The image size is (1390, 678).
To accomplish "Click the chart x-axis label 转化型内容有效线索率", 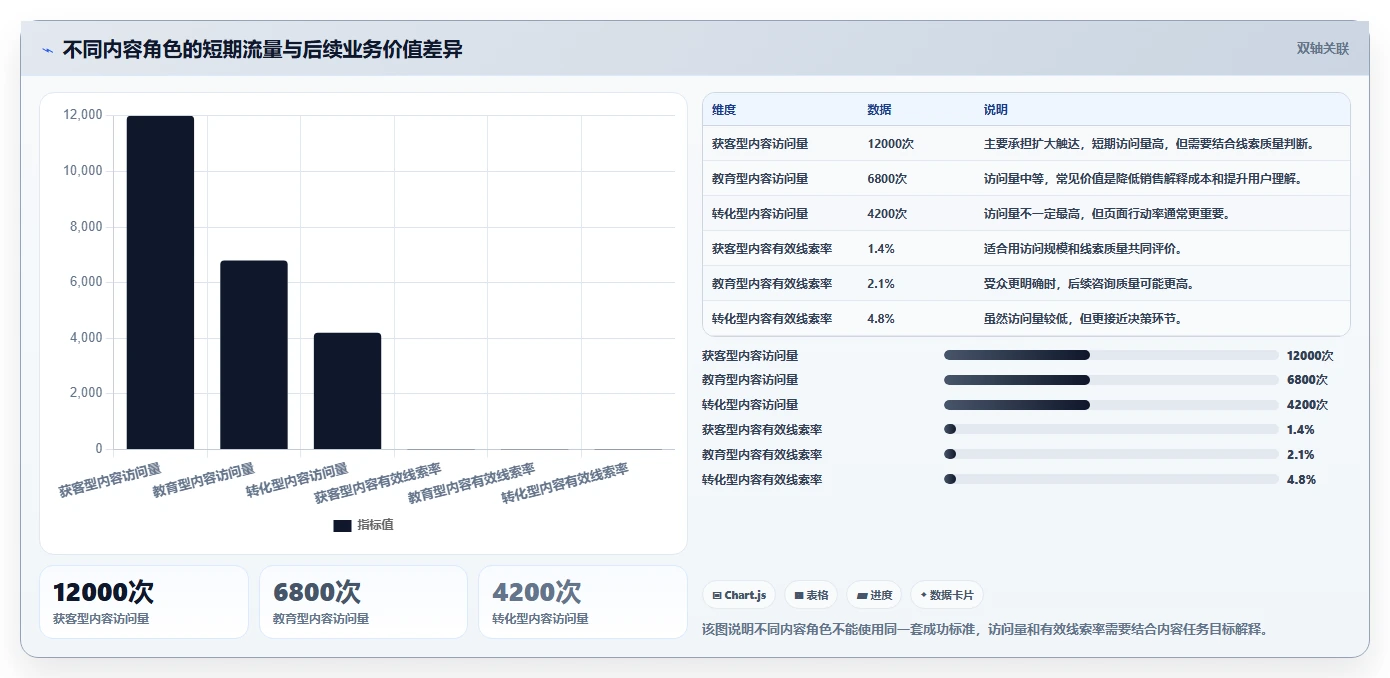I will pos(565,483).
